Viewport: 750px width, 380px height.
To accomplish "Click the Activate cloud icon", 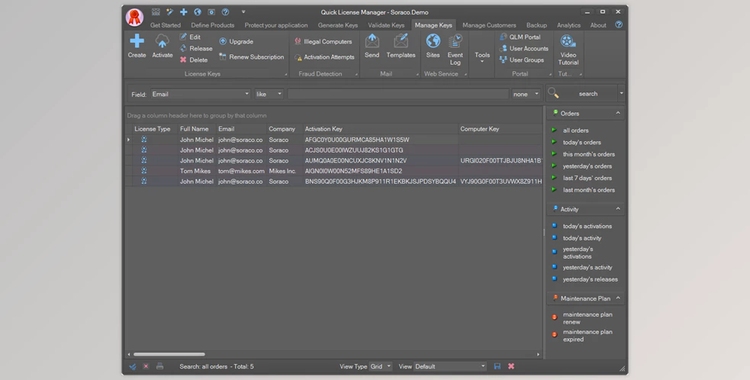I will [x=162, y=41].
